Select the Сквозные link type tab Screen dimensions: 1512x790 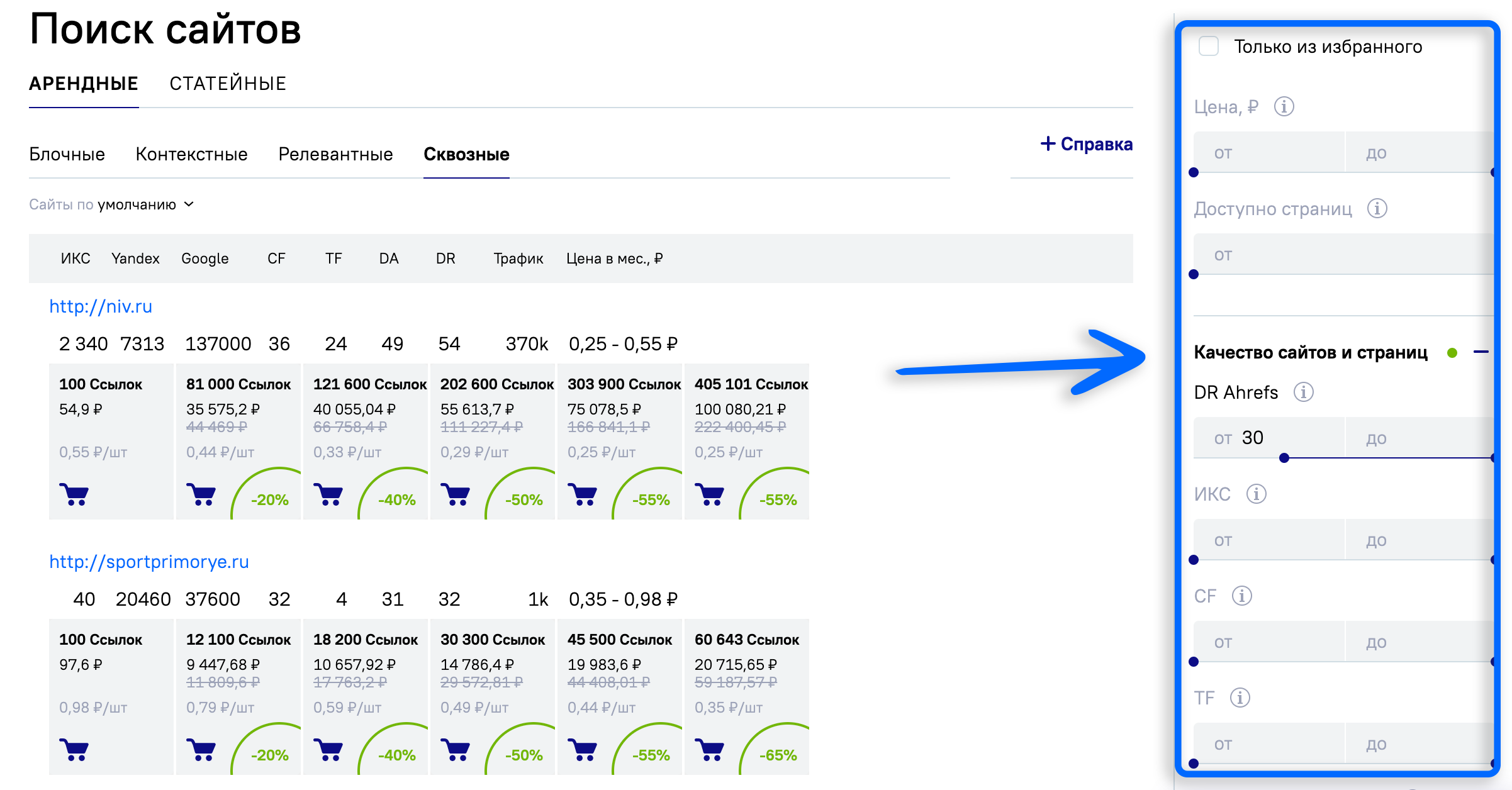(466, 154)
